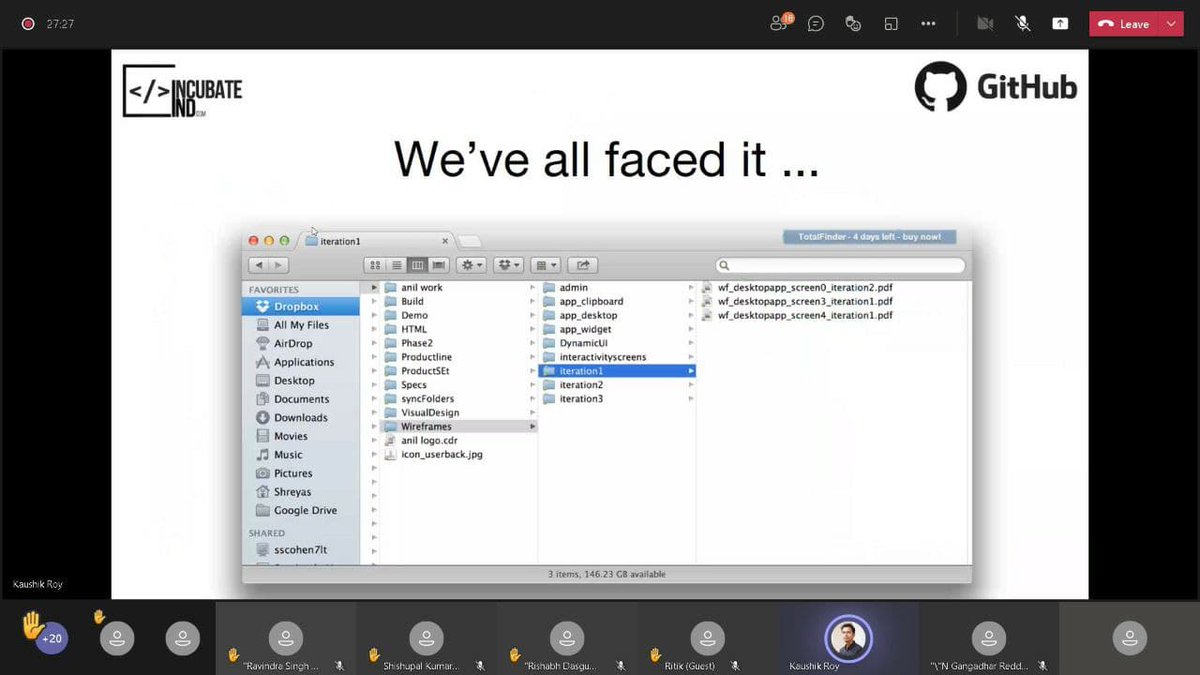Turn on the camera
The height and width of the screenshot is (675, 1200).
point(985,24)
